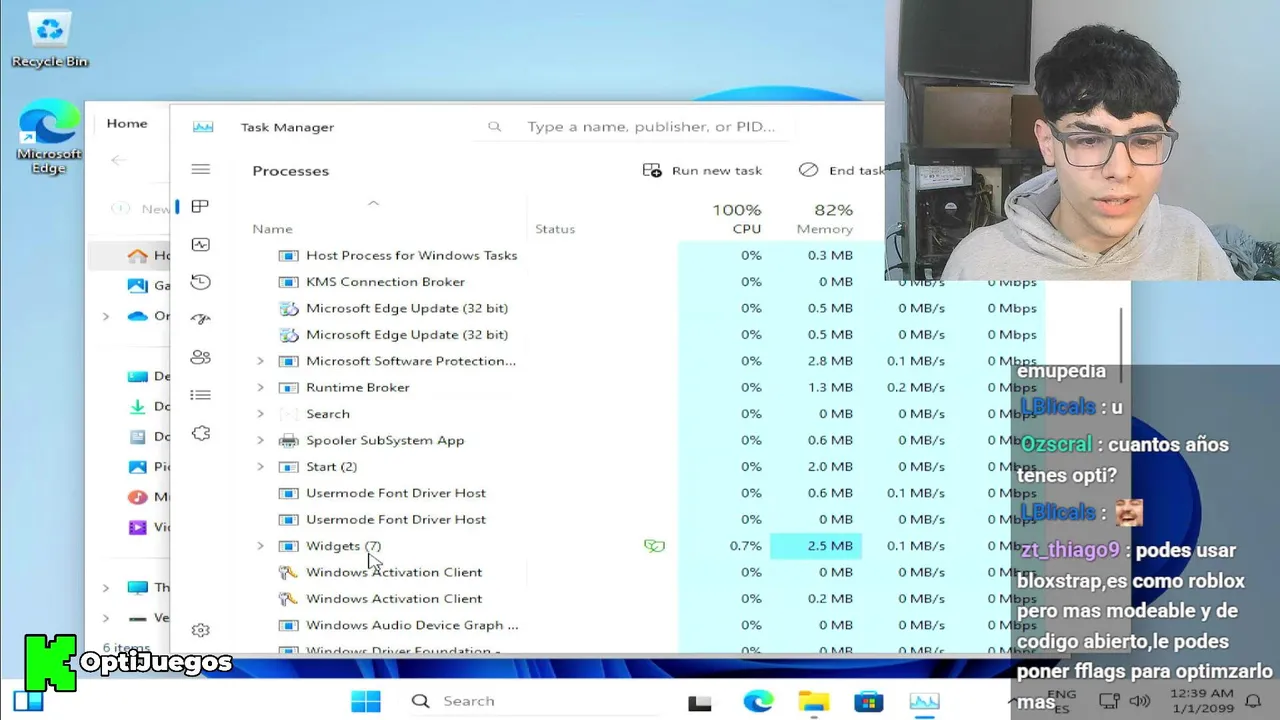The width and height of the screenshot is (1280, 720).
Task: Click the first Windows Activation Client keys icon
Action: coord(288,572)
